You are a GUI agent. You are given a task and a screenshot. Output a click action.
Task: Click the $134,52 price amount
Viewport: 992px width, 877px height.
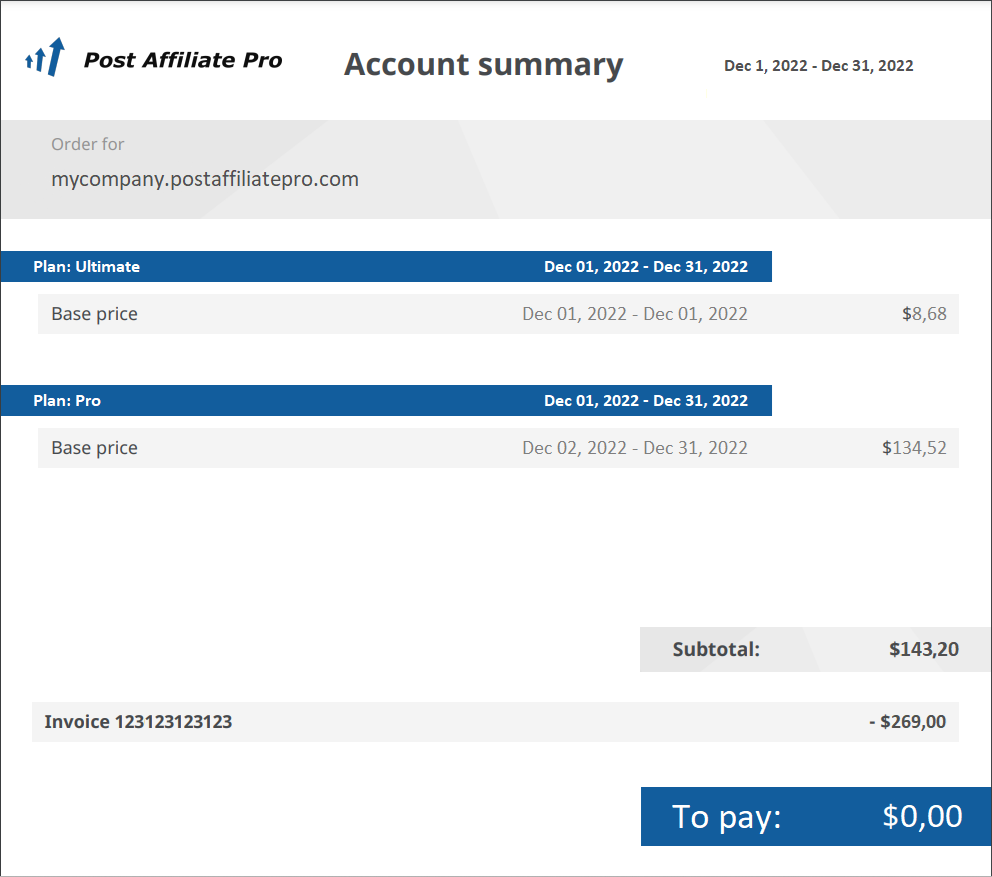pyautogui.click(x=914, y=448)
